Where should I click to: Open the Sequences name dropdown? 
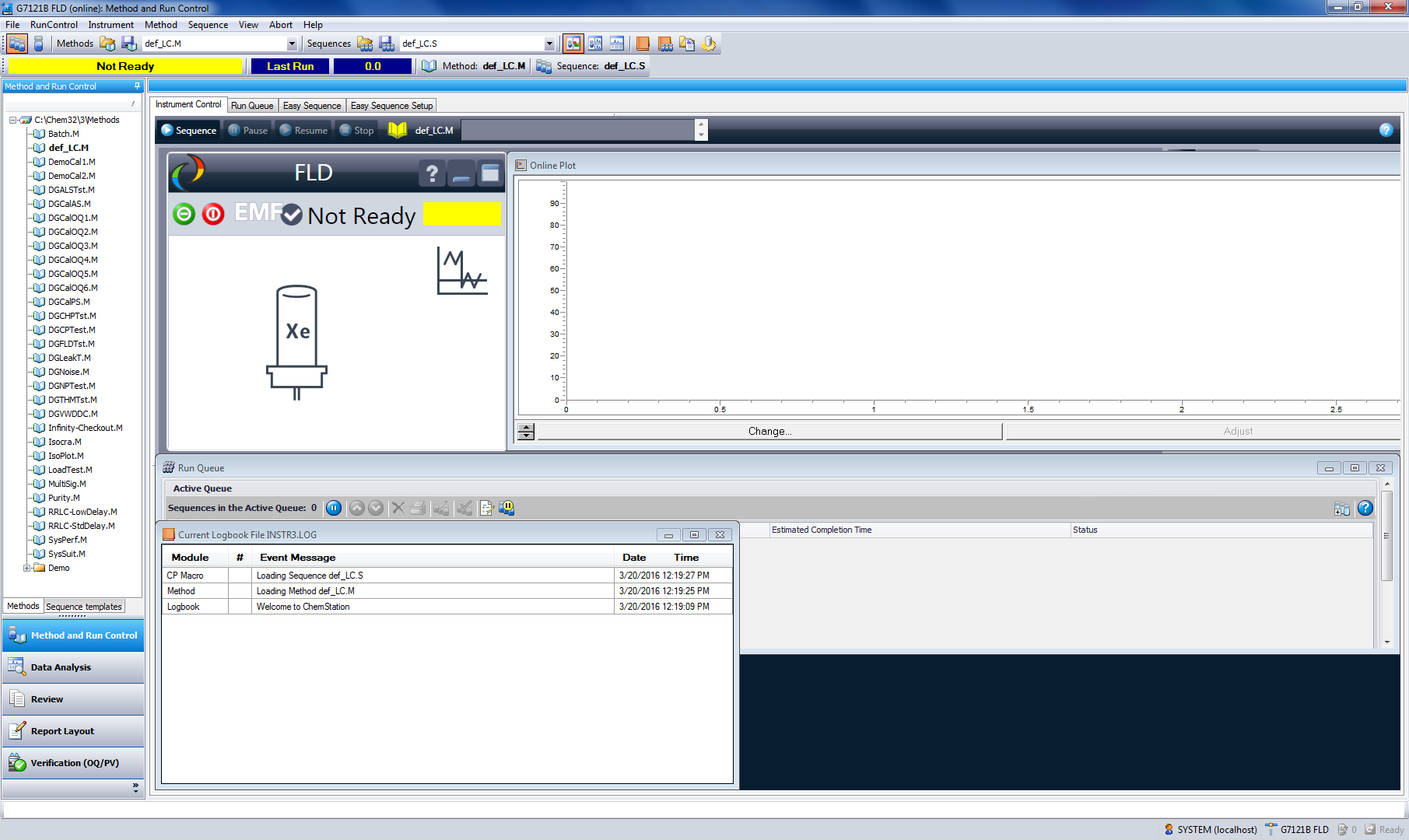click(549, 44)
